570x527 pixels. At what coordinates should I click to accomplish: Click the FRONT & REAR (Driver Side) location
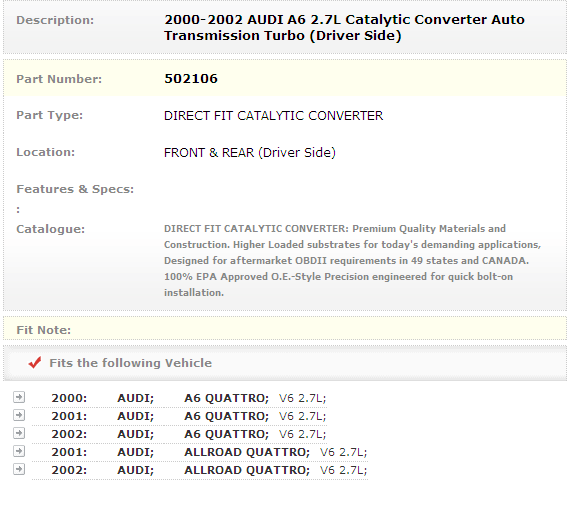tap(250, 153)
